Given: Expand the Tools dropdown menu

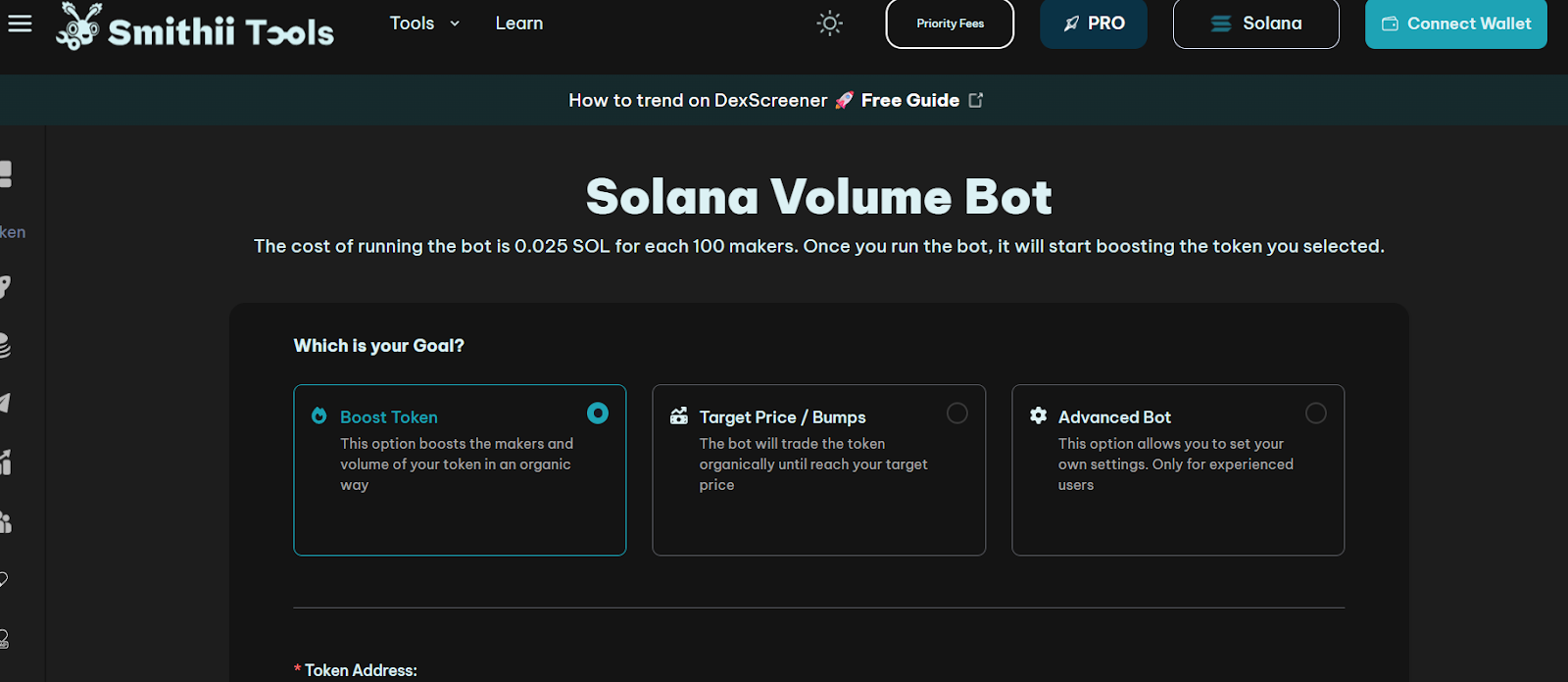Looking at the screenshot, I should tap(424, 24).
